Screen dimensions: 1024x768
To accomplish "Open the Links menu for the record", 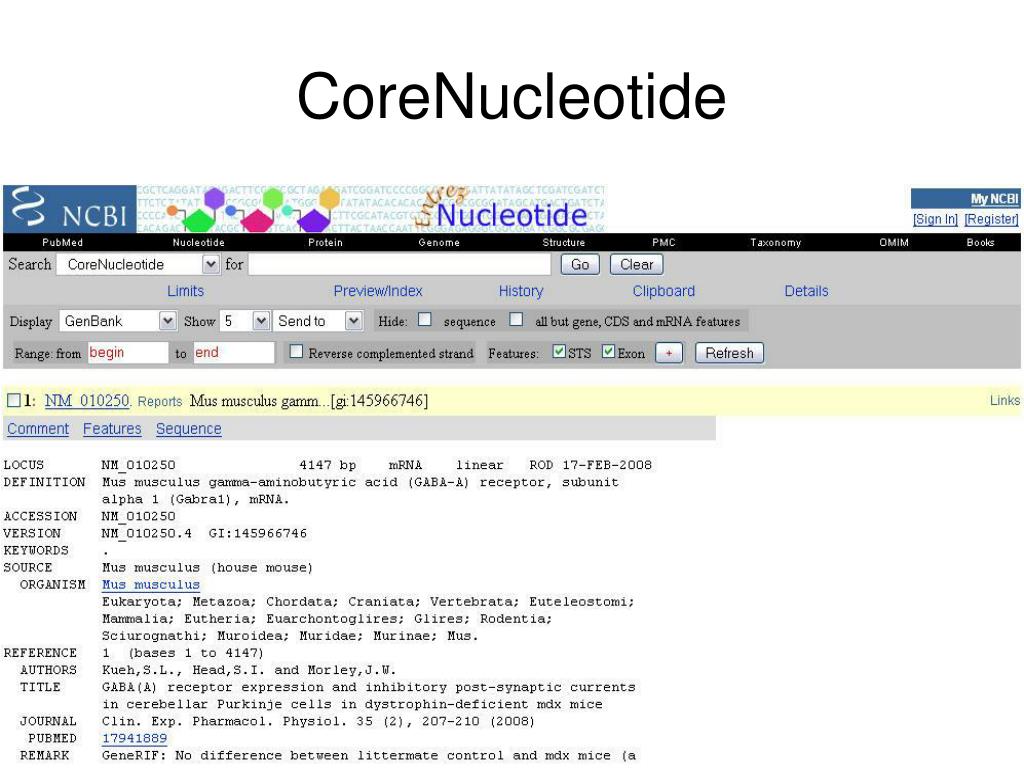I will (x=1004, y=400).
